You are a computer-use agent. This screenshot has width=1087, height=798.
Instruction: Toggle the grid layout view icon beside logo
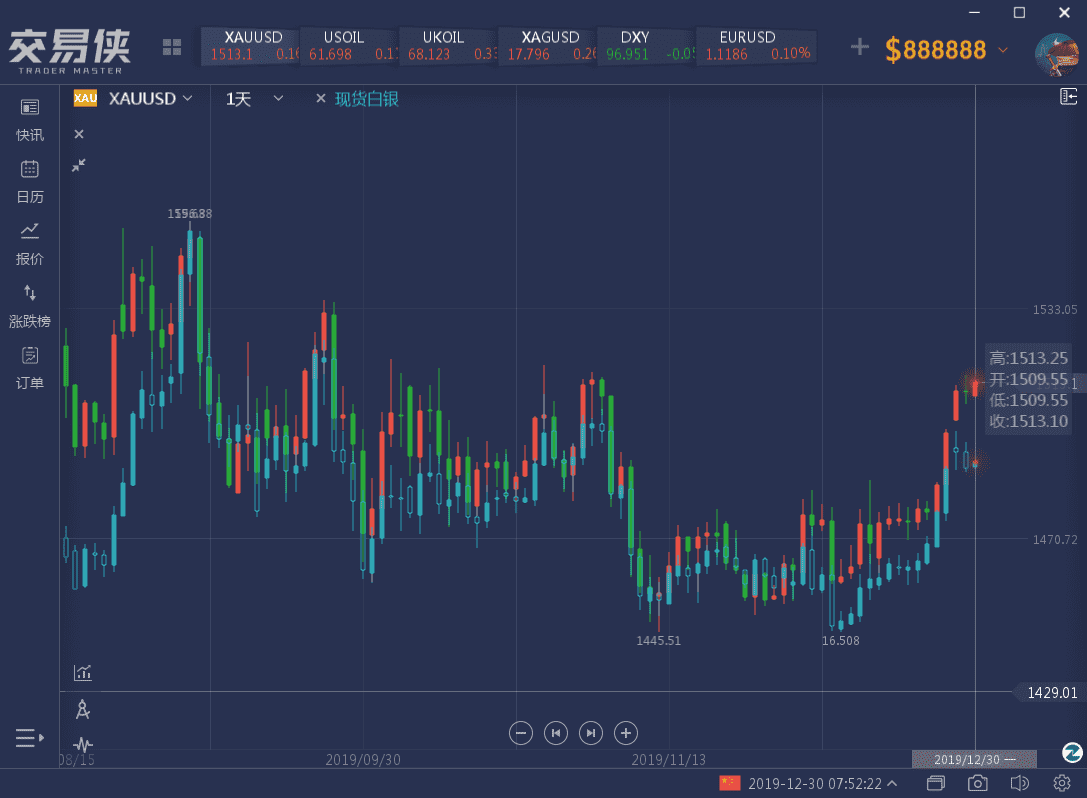pos(172,47)
